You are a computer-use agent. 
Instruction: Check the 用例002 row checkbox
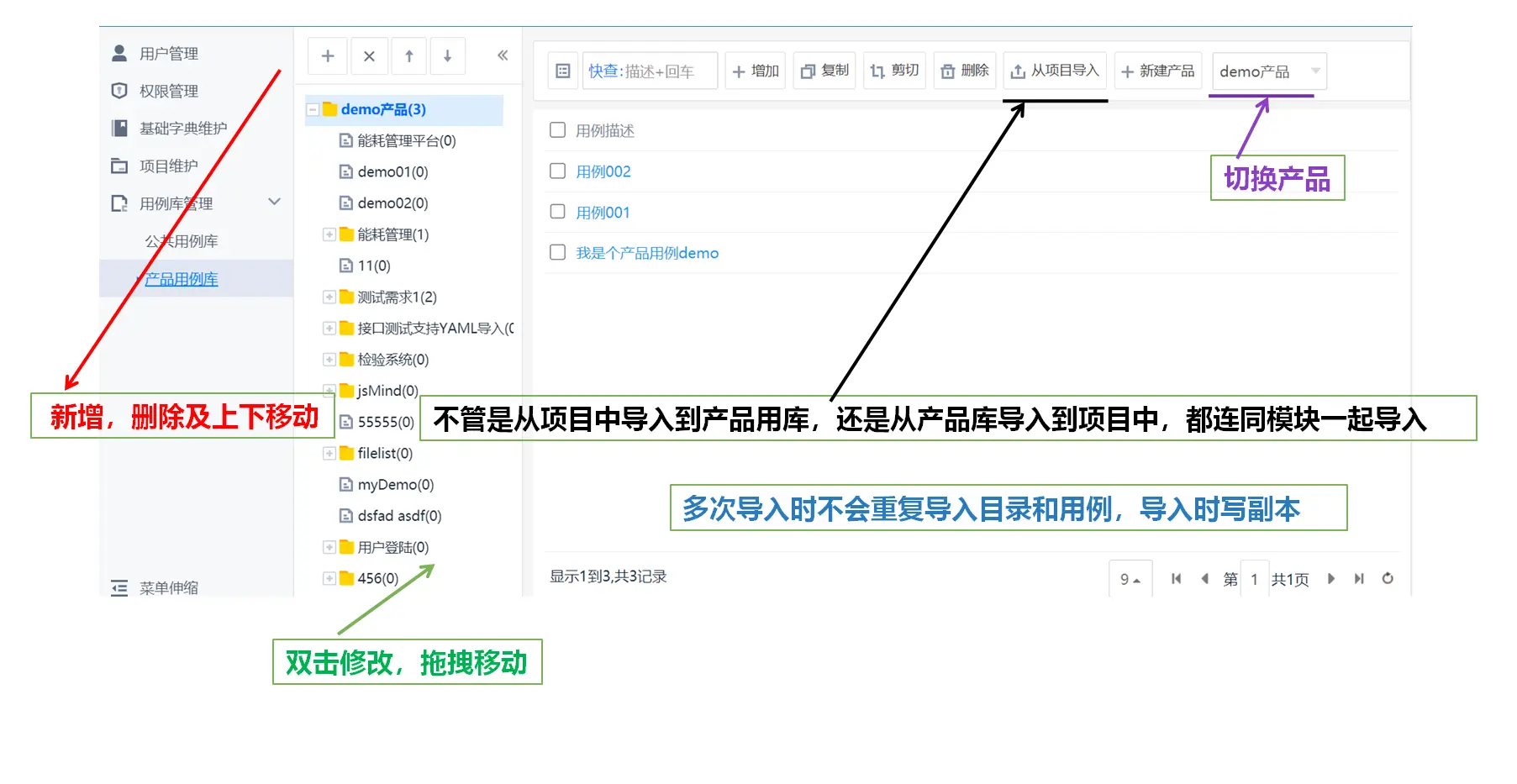557,171
